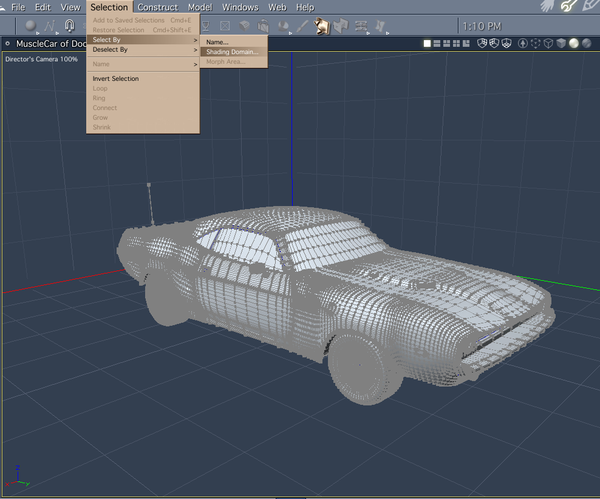Click the third shield-shaped plane icon
The image size is (600, 499).
(x=507, y=44)
